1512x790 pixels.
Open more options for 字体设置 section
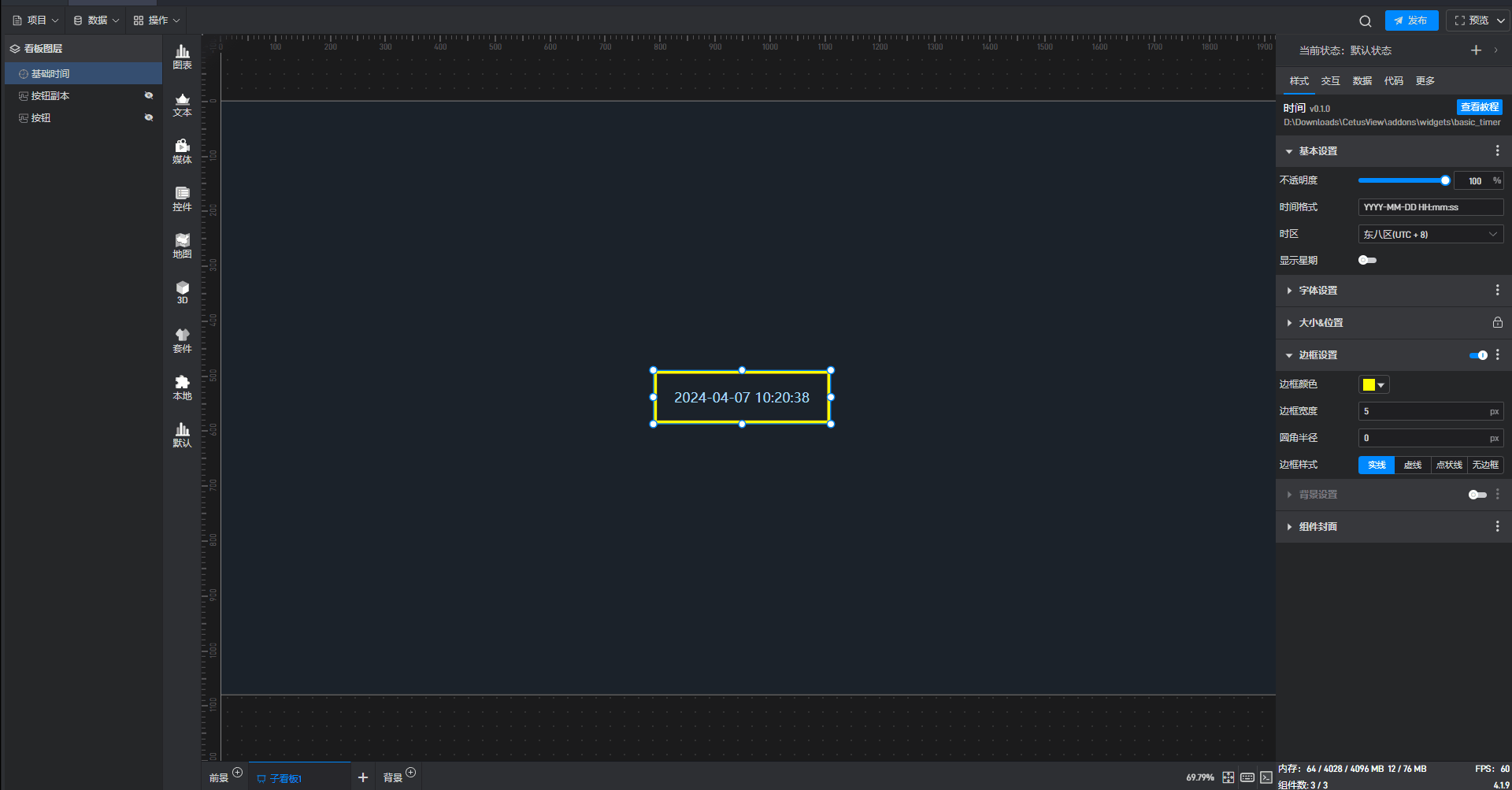coord(1497,291)
